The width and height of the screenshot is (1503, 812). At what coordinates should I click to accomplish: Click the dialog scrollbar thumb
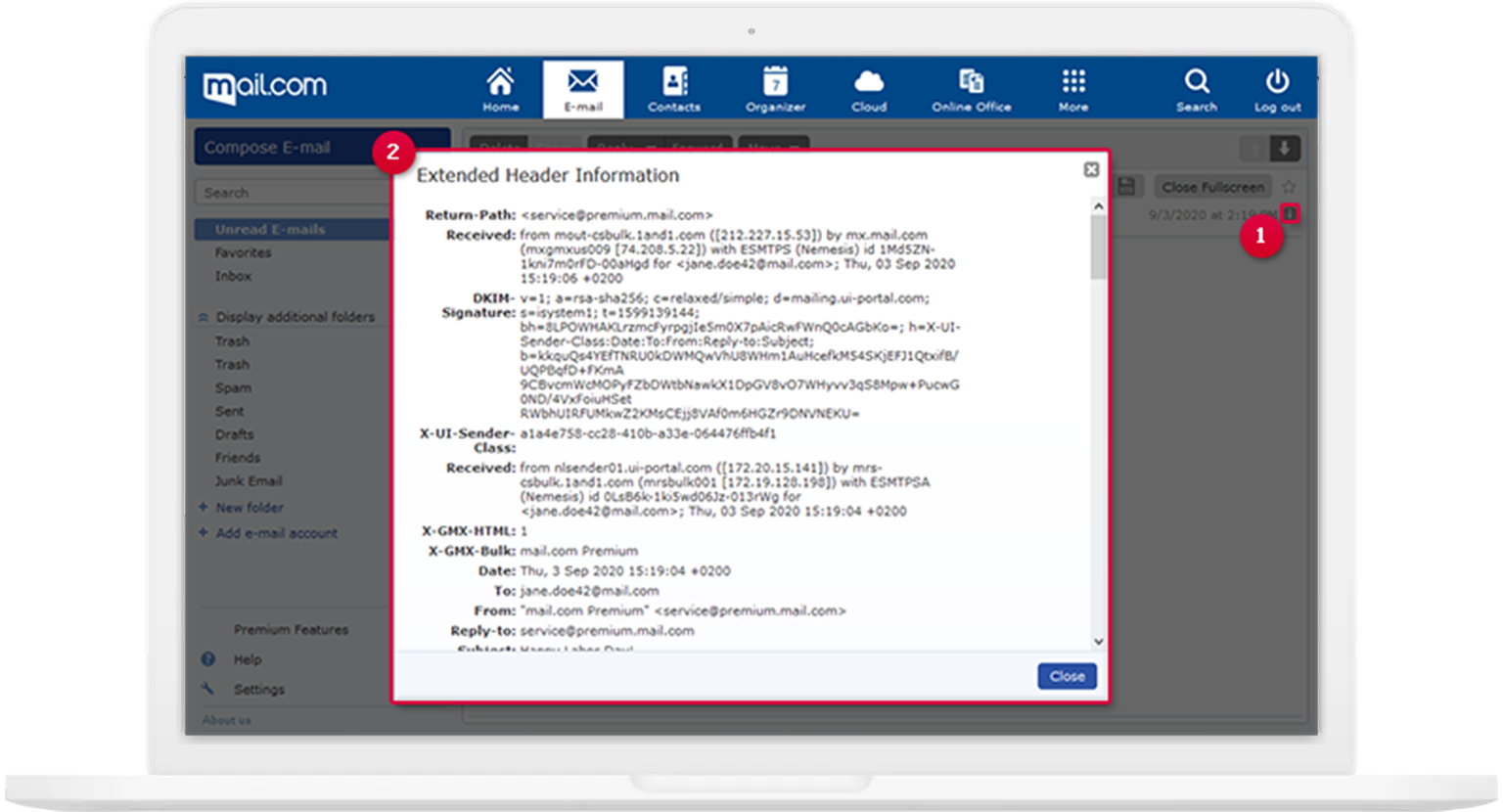tap(1099, 248)
